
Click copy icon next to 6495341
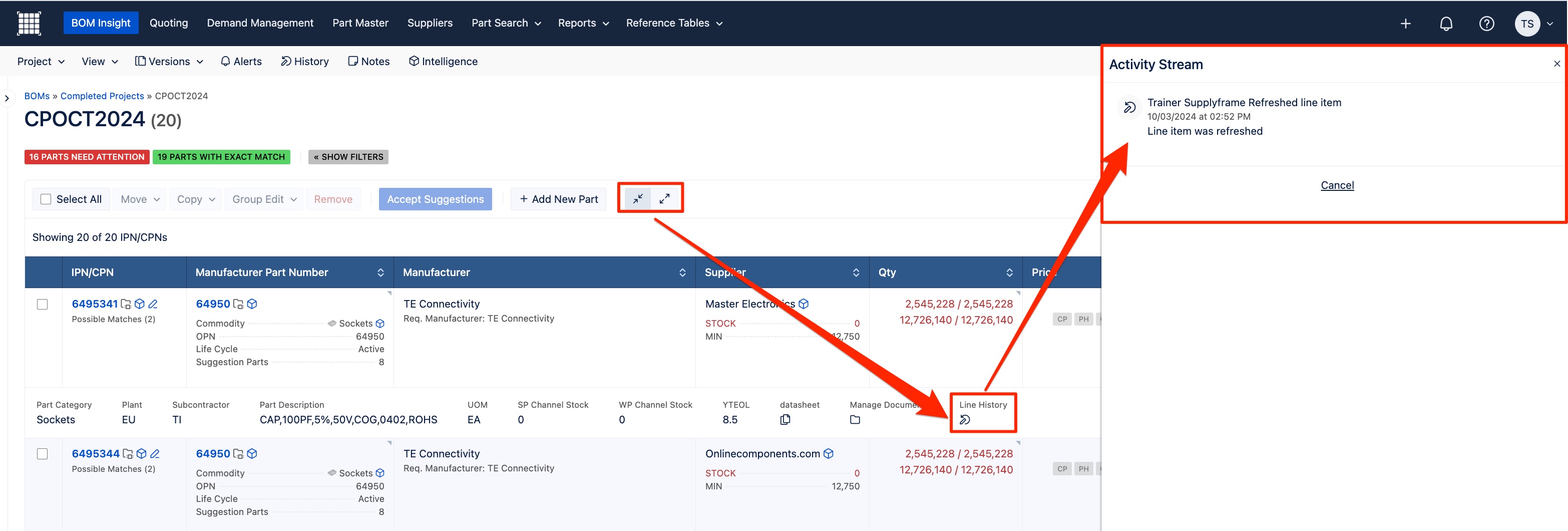point(126,304)
